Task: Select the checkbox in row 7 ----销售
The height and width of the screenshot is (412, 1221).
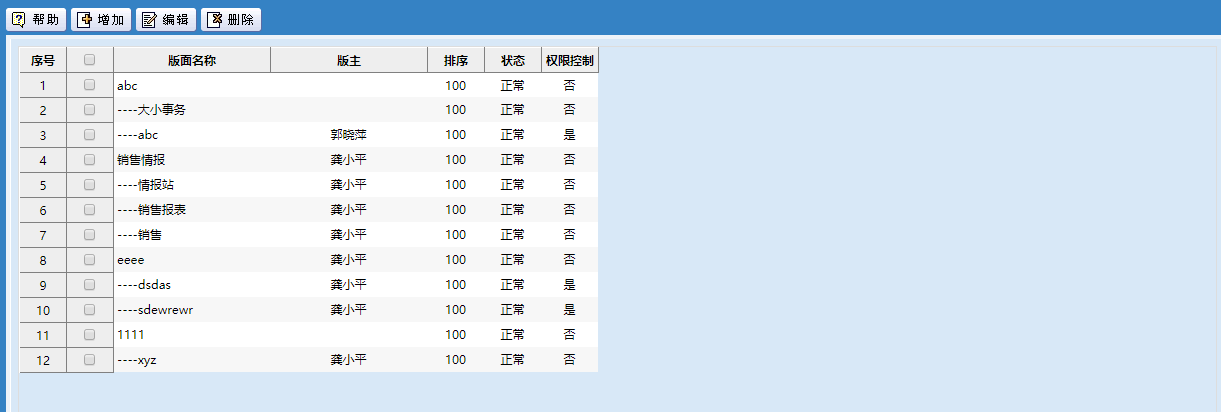Action: 90,235
